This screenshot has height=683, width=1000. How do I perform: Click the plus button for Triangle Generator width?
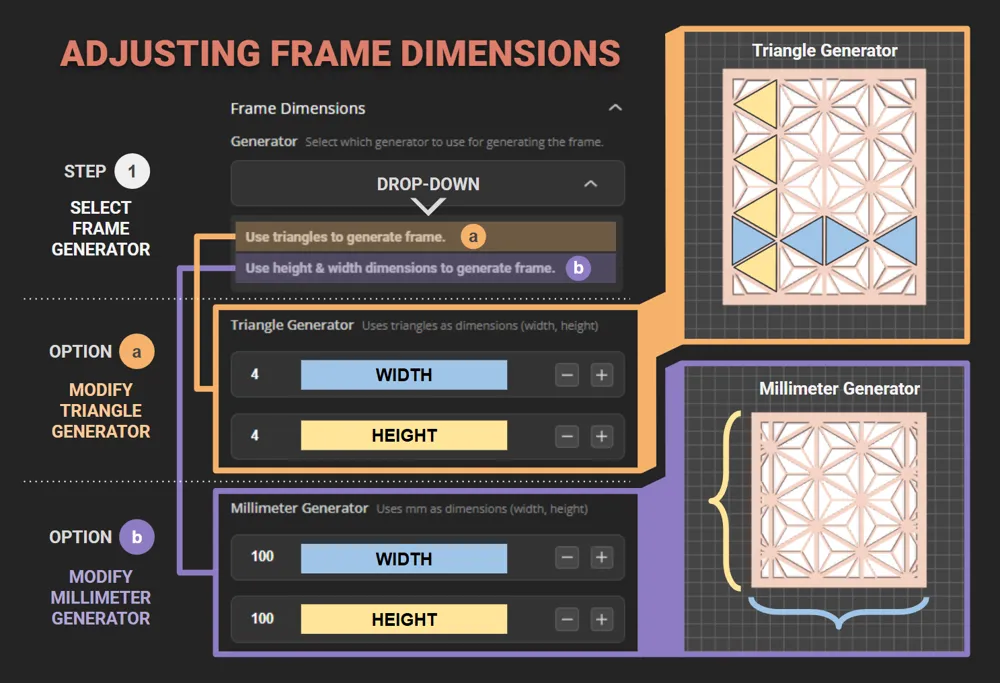coord(601,376)
